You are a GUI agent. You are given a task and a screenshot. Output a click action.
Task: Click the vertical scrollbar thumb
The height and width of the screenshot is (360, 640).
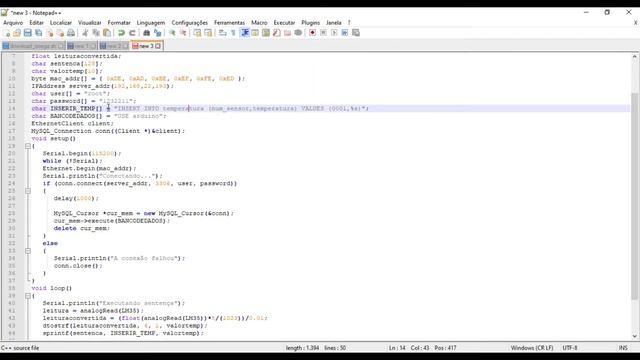coord(634,196)
